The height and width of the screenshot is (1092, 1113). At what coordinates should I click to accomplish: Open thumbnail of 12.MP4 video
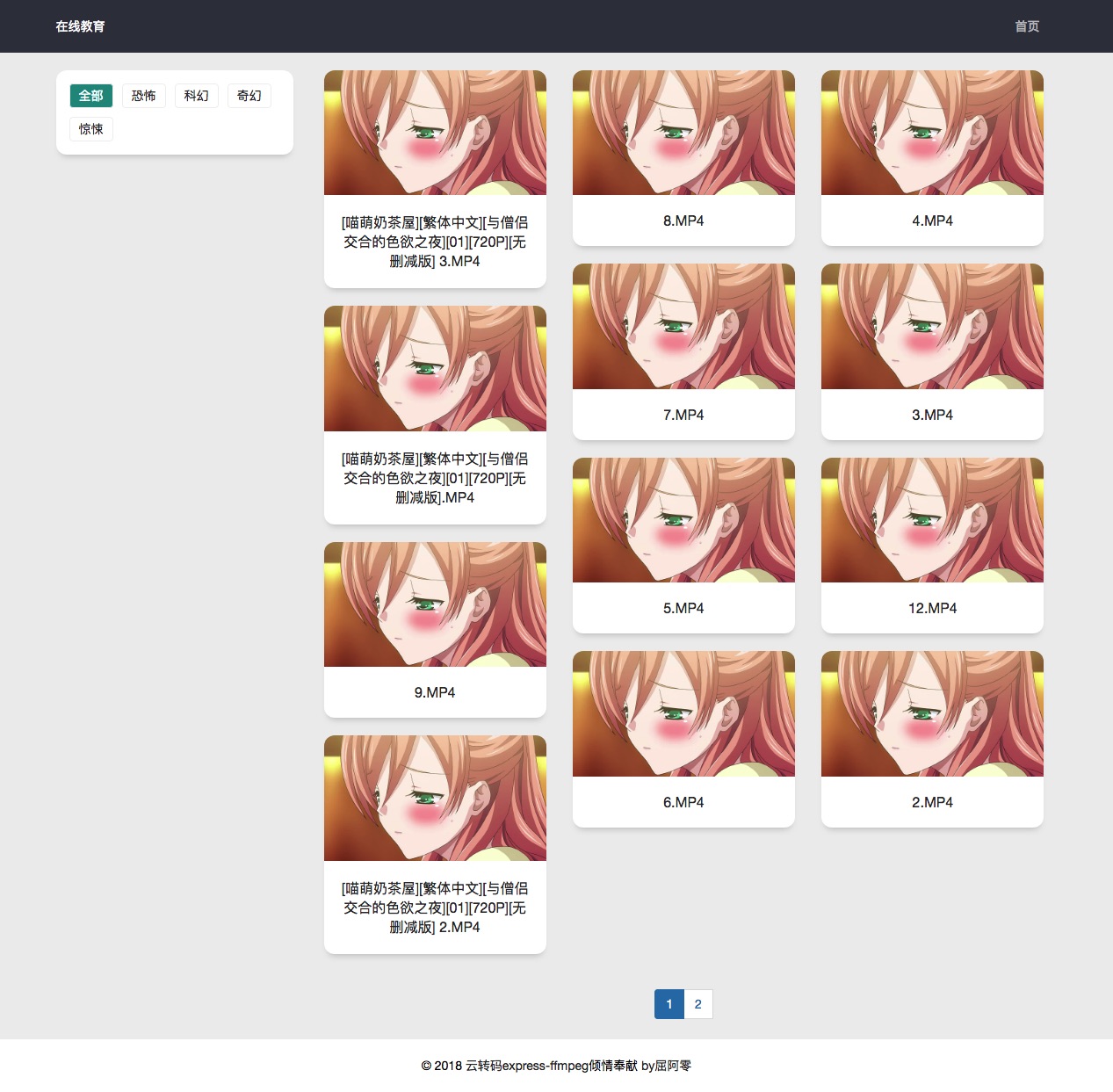932,520
